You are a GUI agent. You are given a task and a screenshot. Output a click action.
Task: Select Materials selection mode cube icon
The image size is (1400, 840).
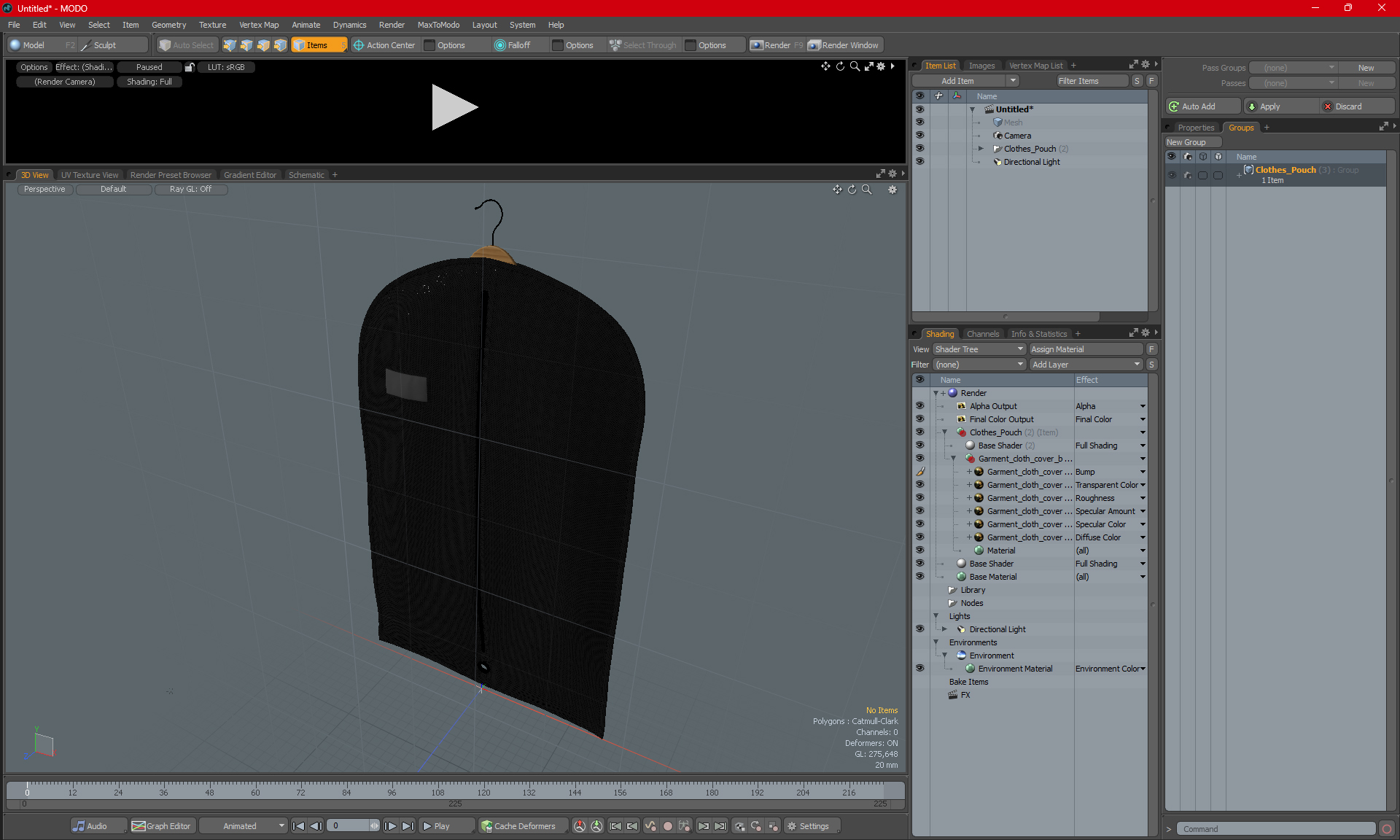pyautogui.click(x=280, y=45)
